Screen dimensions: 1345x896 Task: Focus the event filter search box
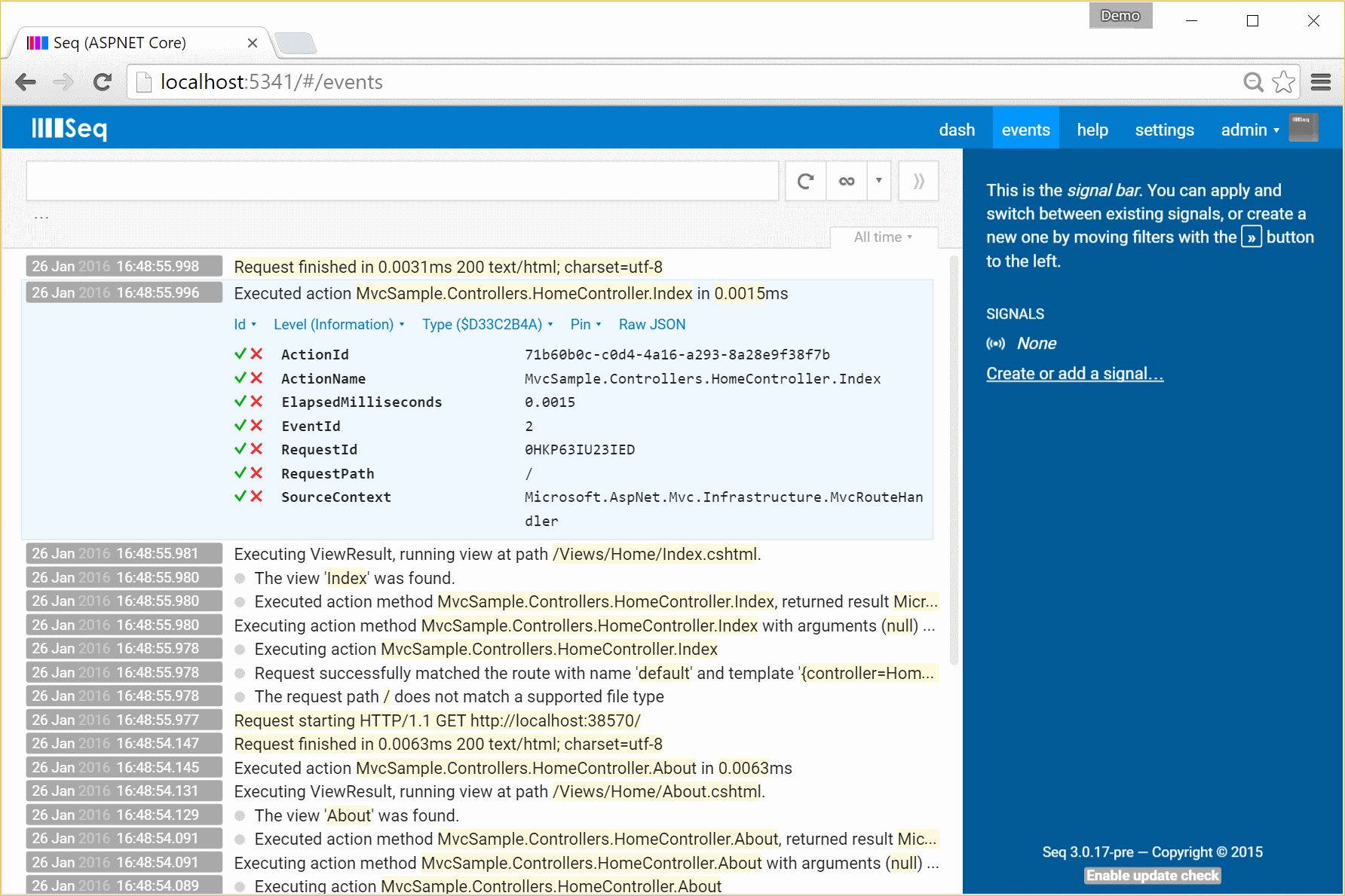pyautogui.click(x=403, y=181)
